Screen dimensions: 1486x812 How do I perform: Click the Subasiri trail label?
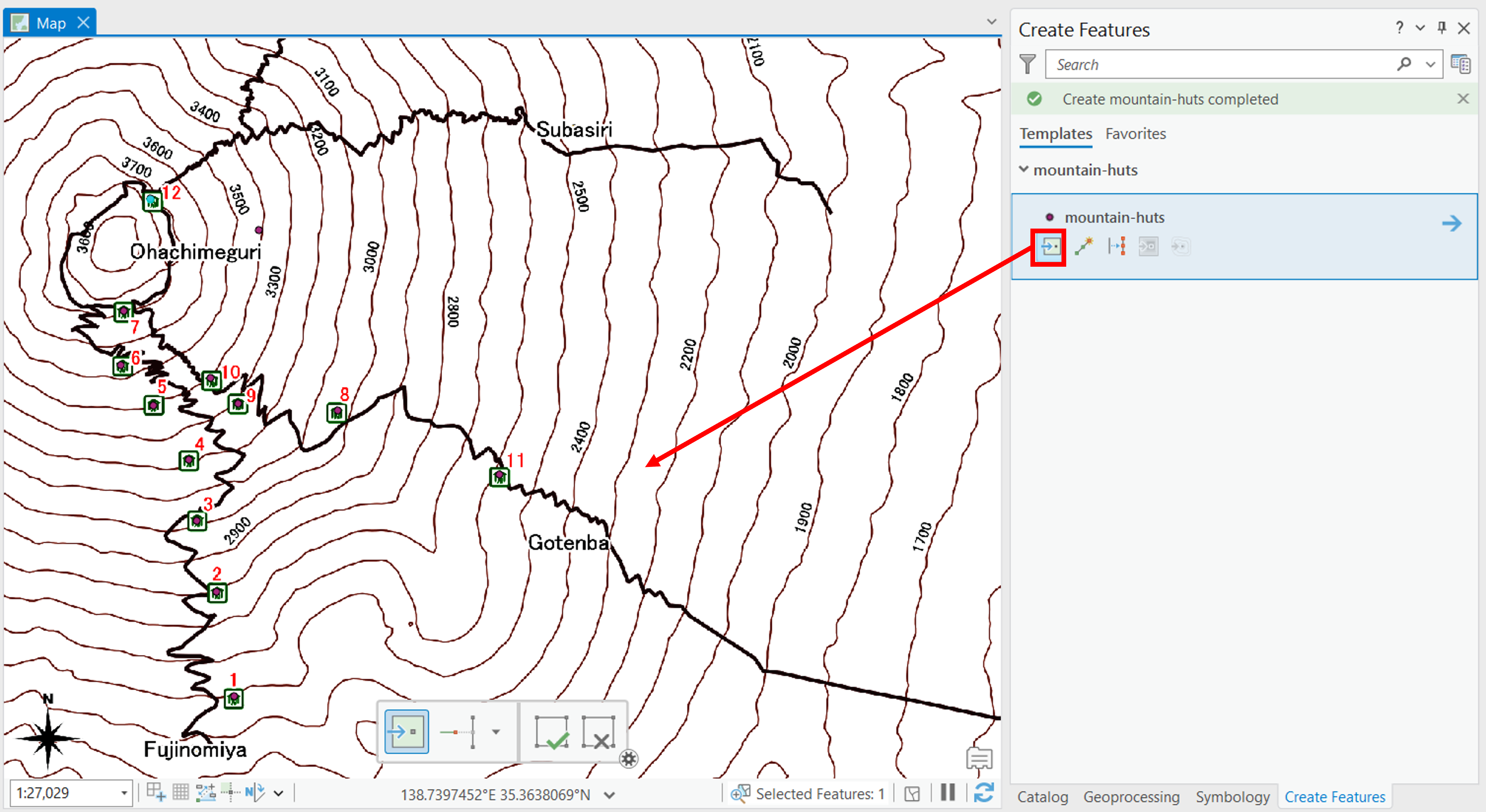point(574,129)
